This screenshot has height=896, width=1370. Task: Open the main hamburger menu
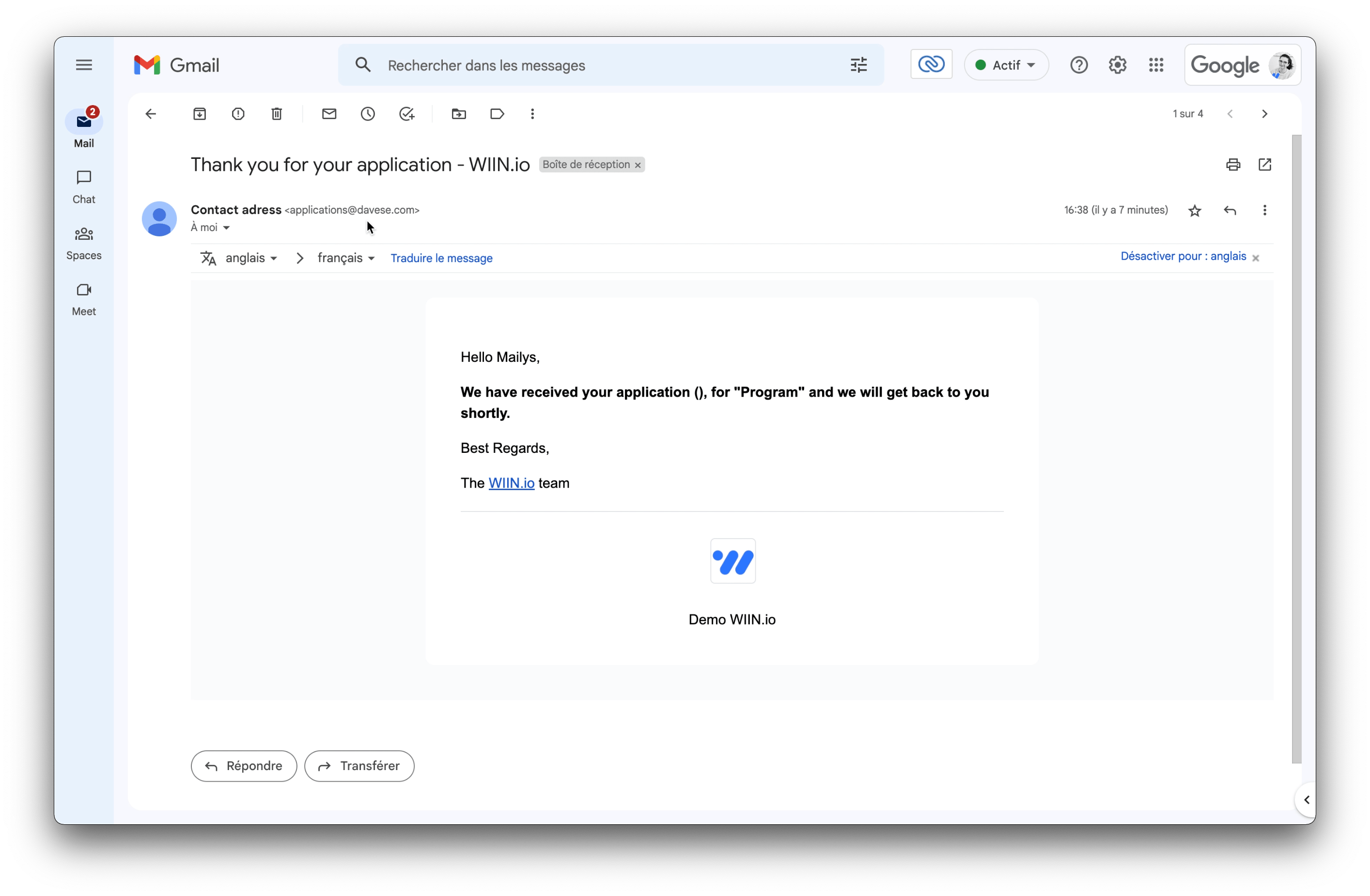pyautogui.click(x=84, y=65)
